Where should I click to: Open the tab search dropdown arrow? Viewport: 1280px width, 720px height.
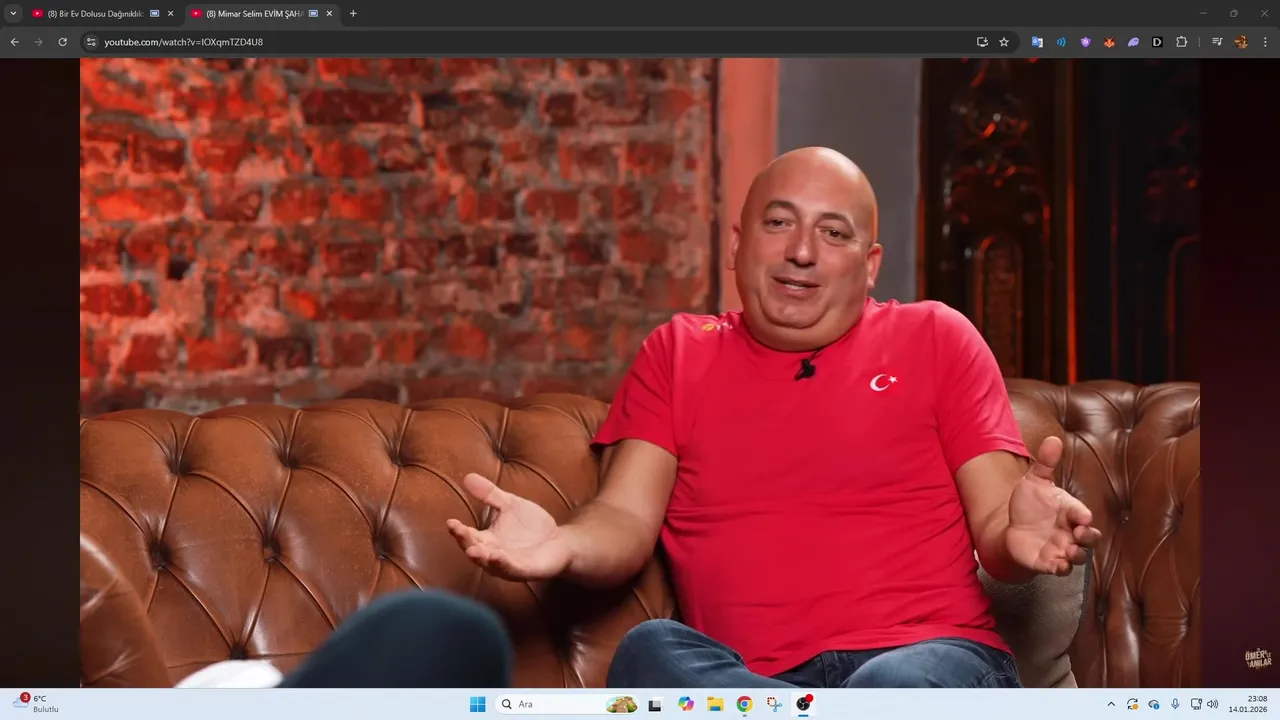(13, 14)
